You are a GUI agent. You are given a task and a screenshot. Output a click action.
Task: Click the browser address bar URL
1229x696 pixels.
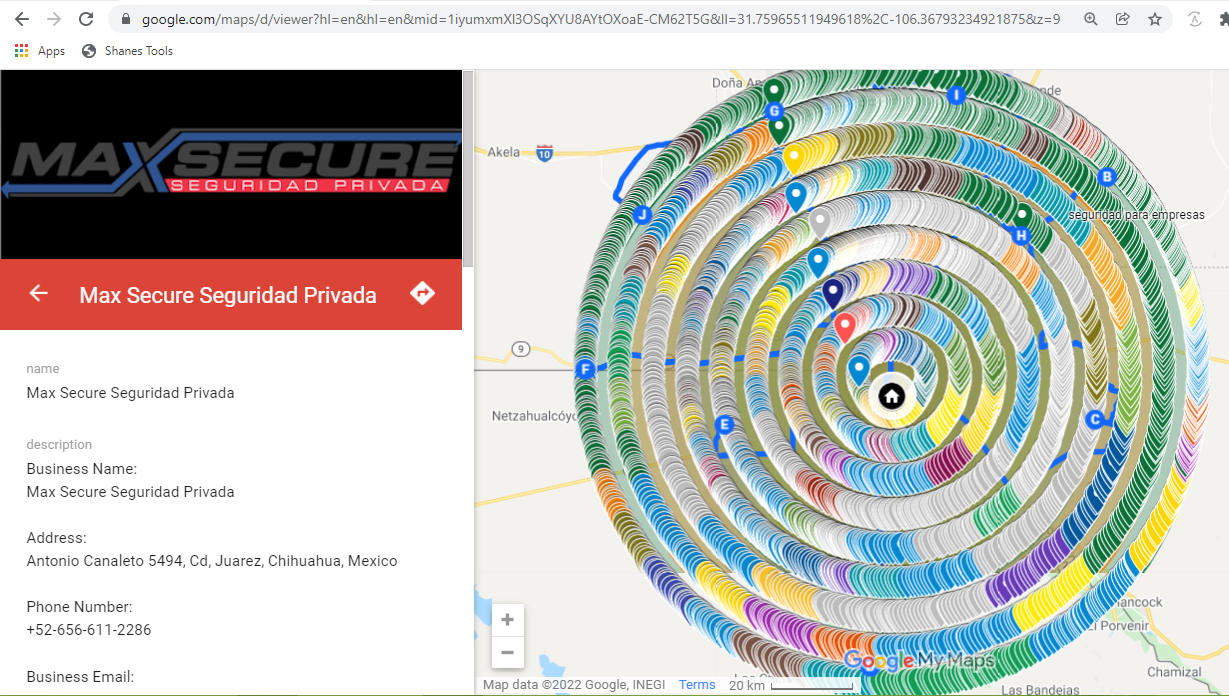point(600,19)
